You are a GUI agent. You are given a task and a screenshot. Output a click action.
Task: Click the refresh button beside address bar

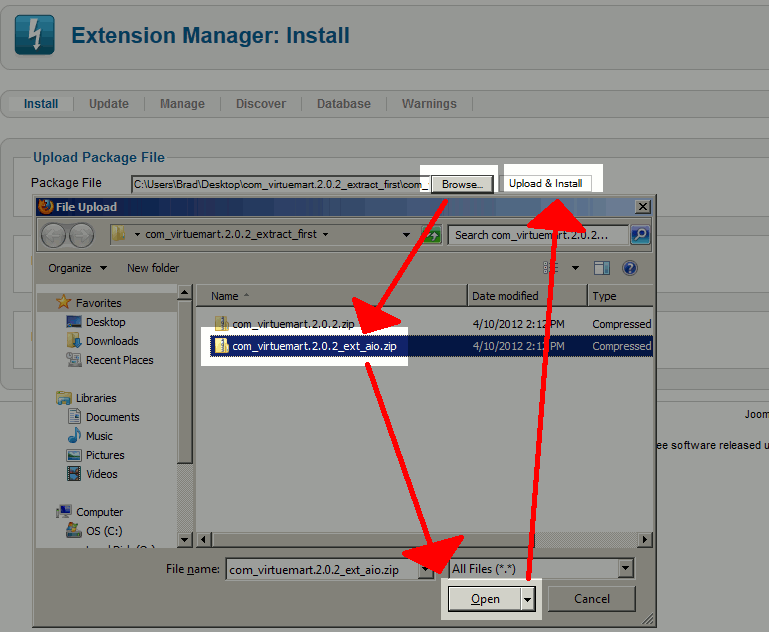[432, 235]
